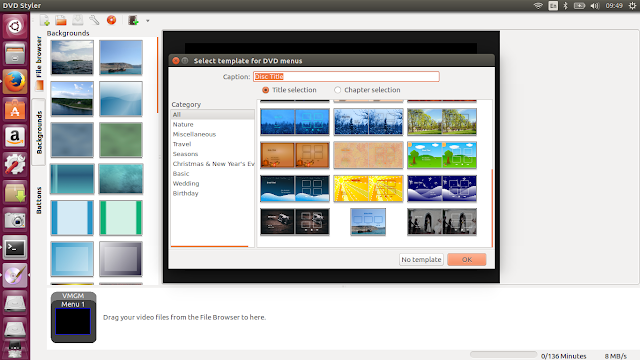The image size is (640, 360).
Task: Click the Caption text field
Action: coord(346,76)
